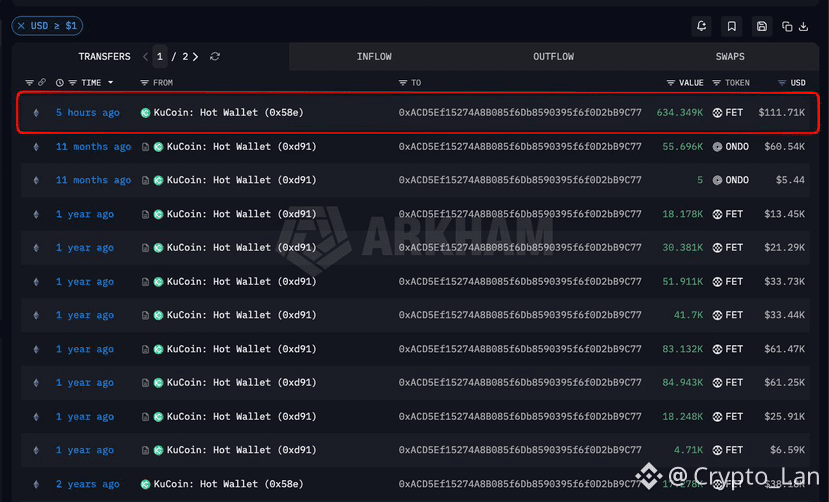Open KuCoin Hot Wallet (0xd91) in $33.44K row

tap(242, 315)
